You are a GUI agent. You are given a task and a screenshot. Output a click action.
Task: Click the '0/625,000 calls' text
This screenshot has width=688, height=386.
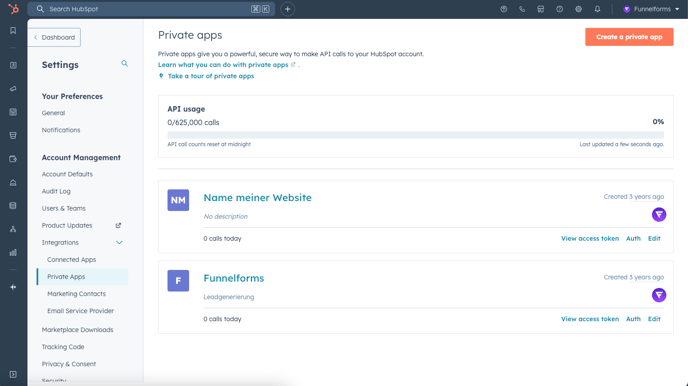[193, 122]
